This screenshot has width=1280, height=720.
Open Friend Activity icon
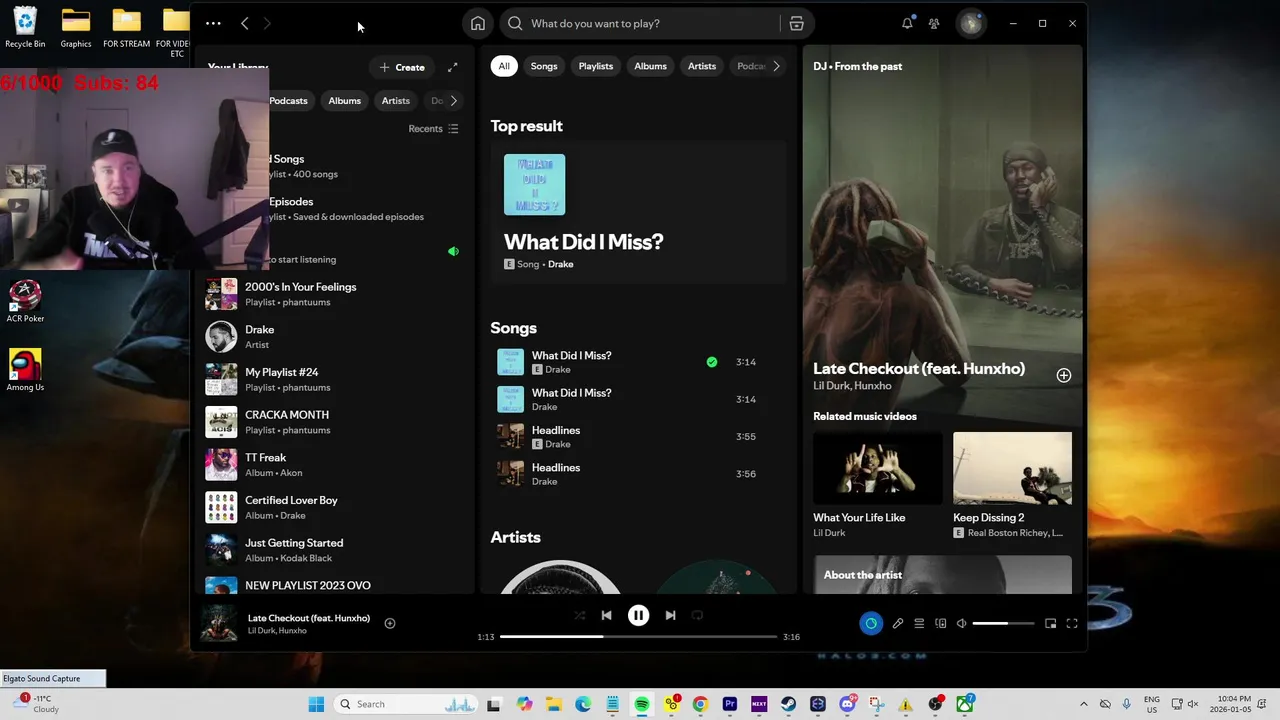934,23
